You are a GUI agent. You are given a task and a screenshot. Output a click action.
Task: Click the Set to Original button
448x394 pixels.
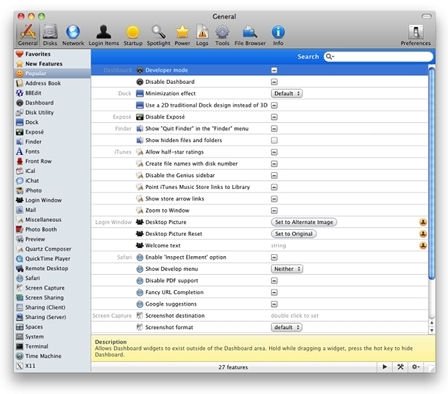click(x=293, y=234)
